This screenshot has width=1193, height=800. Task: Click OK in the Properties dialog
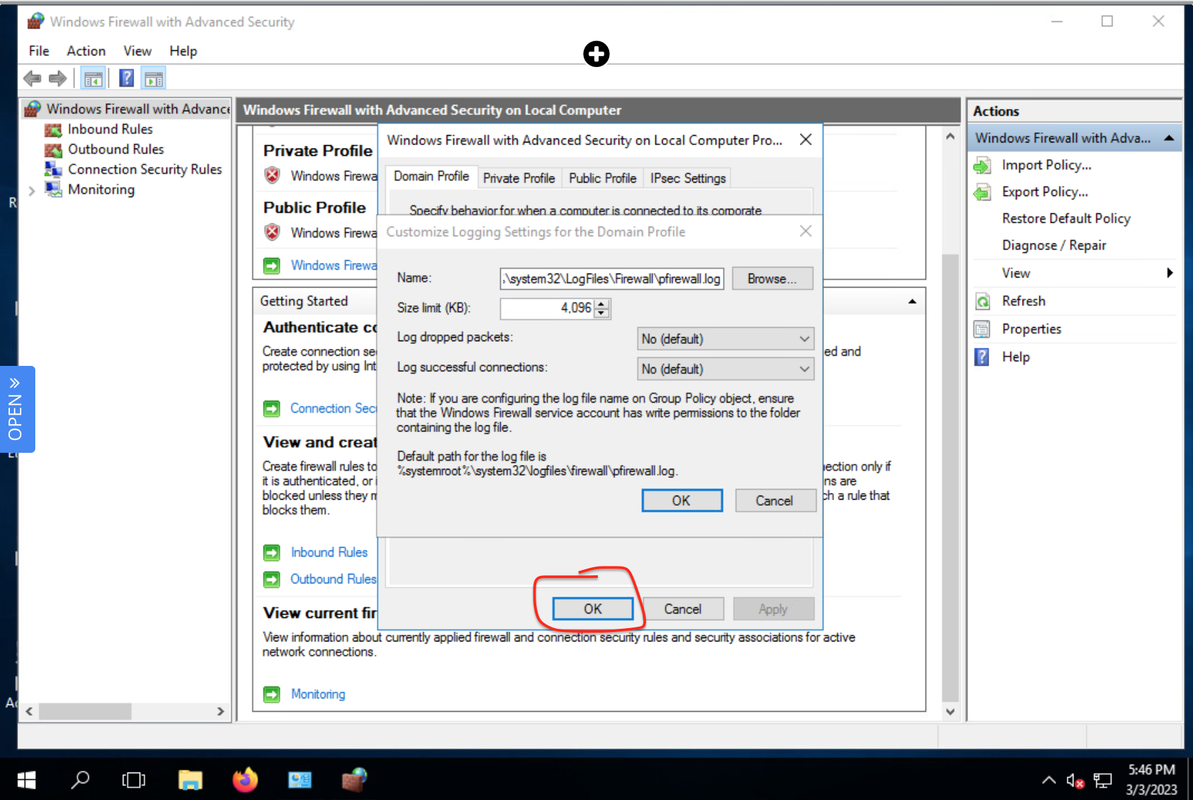pos(593,609)
